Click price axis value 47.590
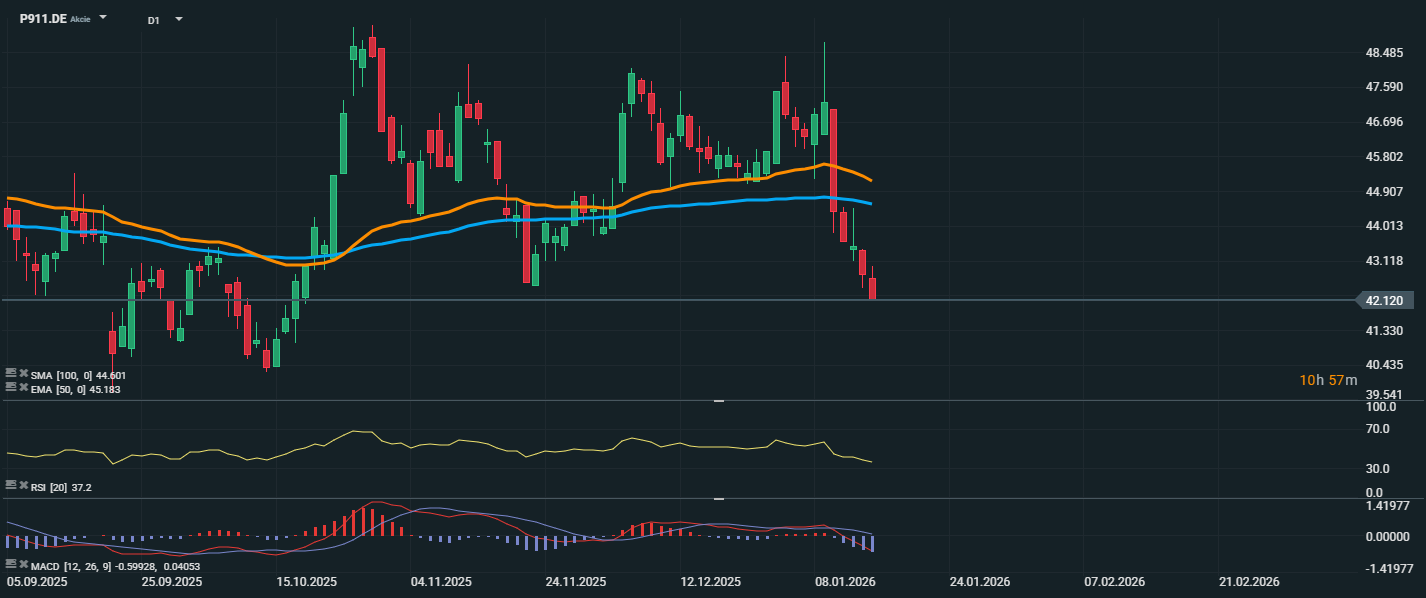Screen dimensions: 1426x598 pyautogui.click(x=1384, y=88)
